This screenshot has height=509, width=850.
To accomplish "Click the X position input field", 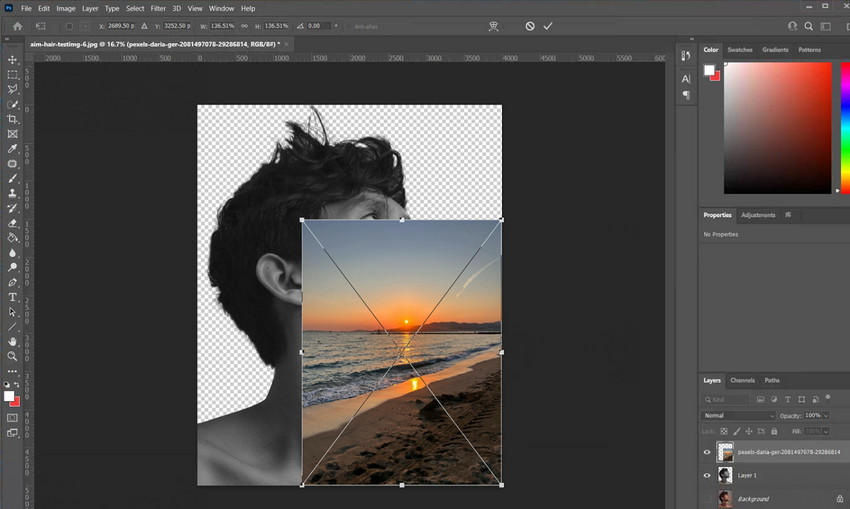I will coord(121,26).
